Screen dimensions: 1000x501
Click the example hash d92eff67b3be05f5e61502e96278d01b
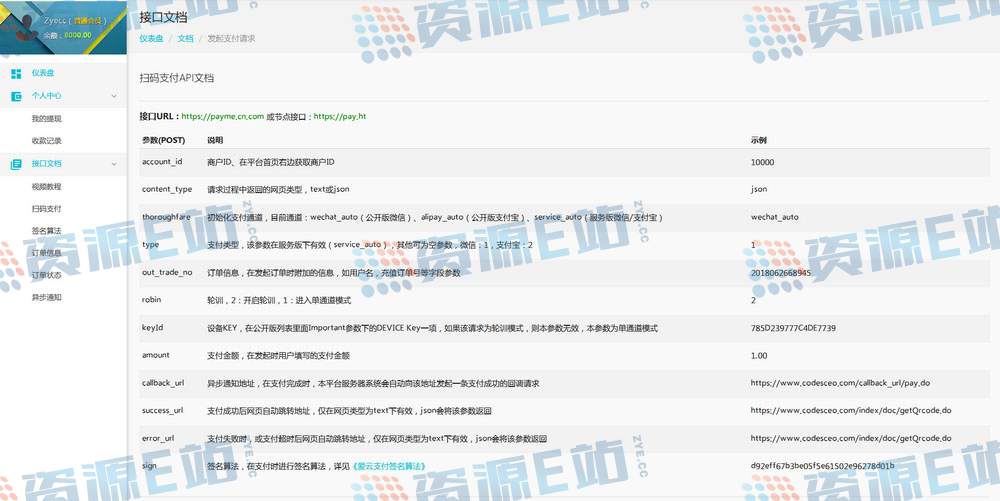[822, 466]
